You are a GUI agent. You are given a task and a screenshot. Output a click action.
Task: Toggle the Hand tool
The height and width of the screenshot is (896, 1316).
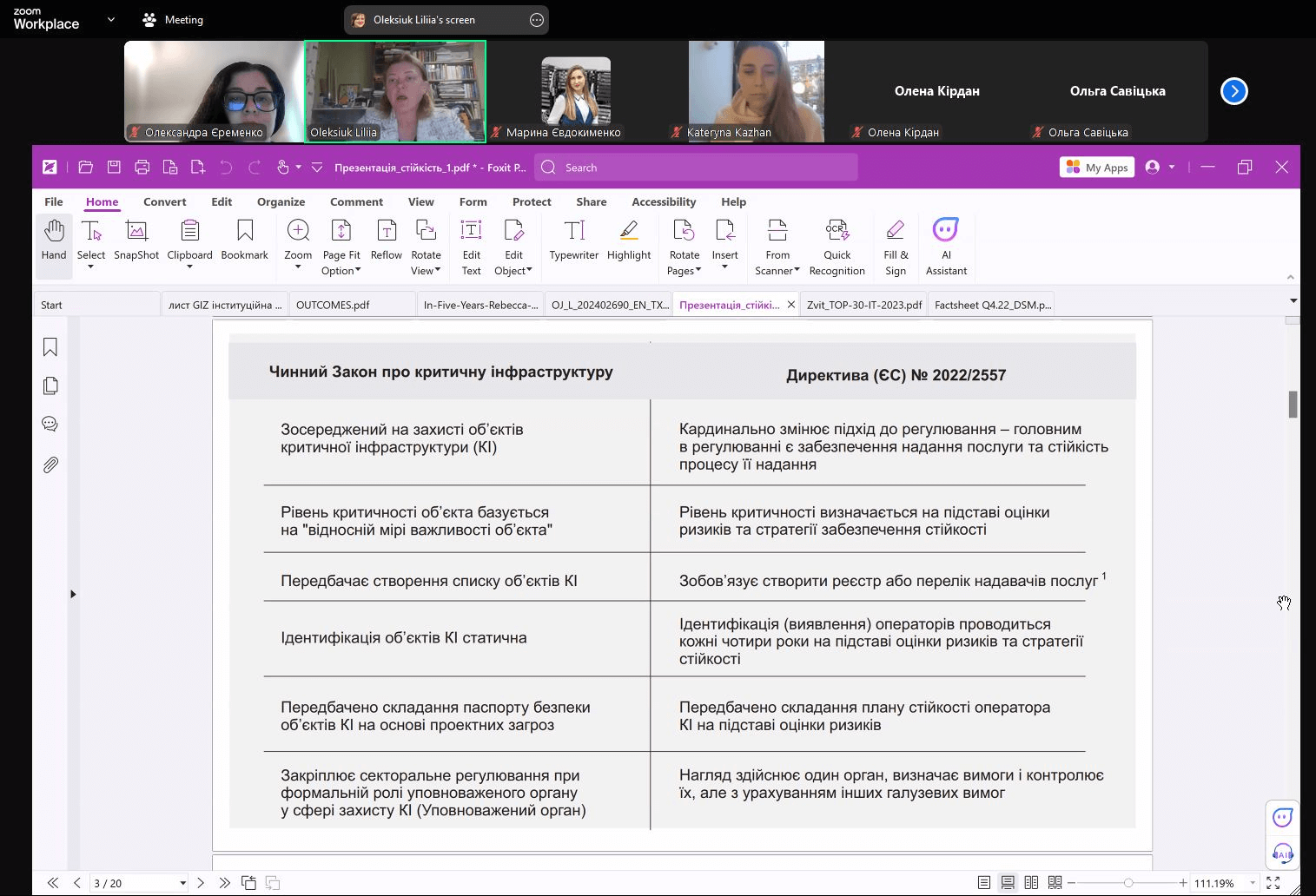54,240
